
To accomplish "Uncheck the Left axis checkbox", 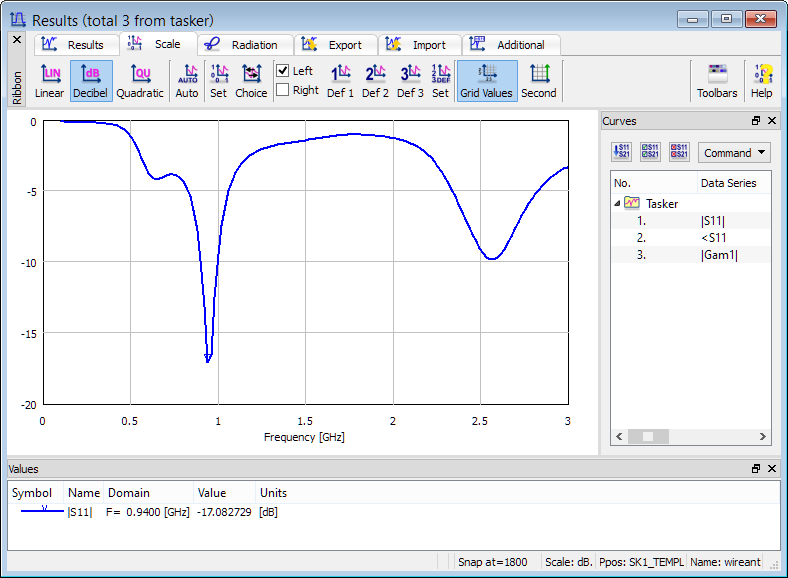I will [x=283, y=71].
